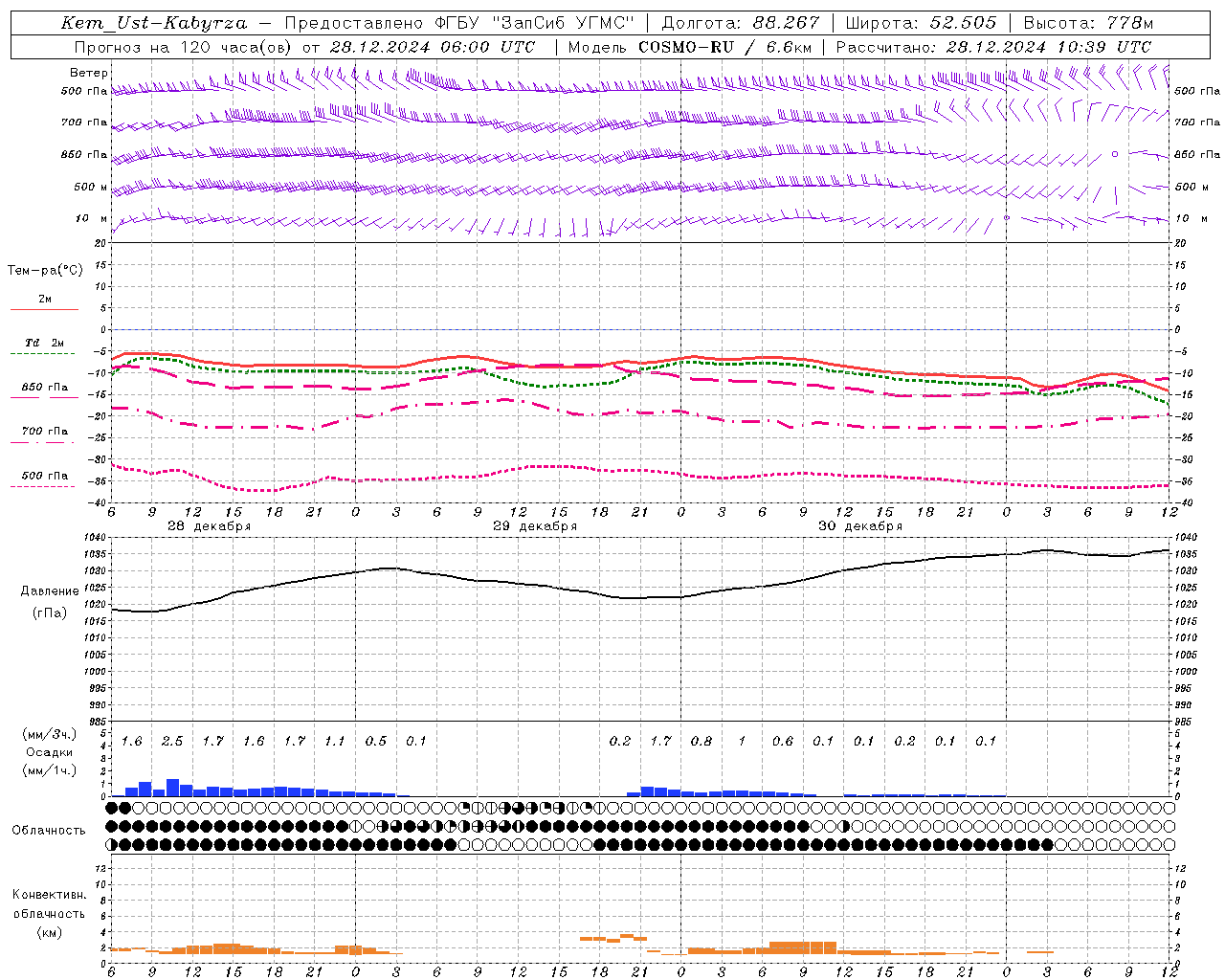Click the 1.1 three-hour precipitation value
Viewport: 1225px width, 980px height.
point(334,742)
